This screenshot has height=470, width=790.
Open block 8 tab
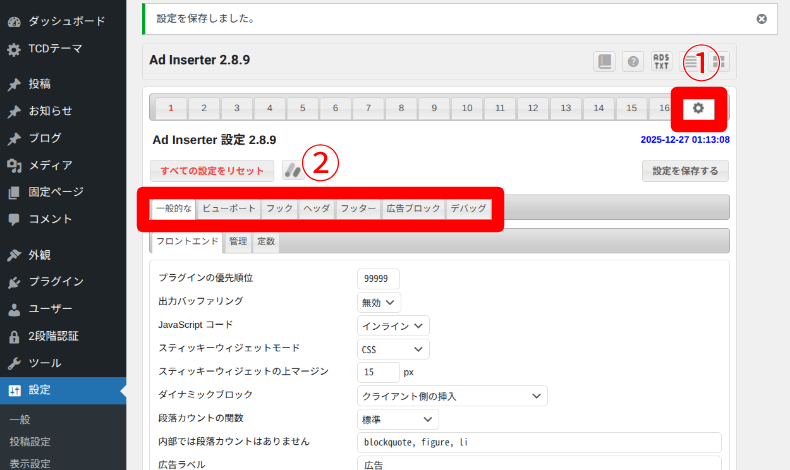click(x=401, y=108)
